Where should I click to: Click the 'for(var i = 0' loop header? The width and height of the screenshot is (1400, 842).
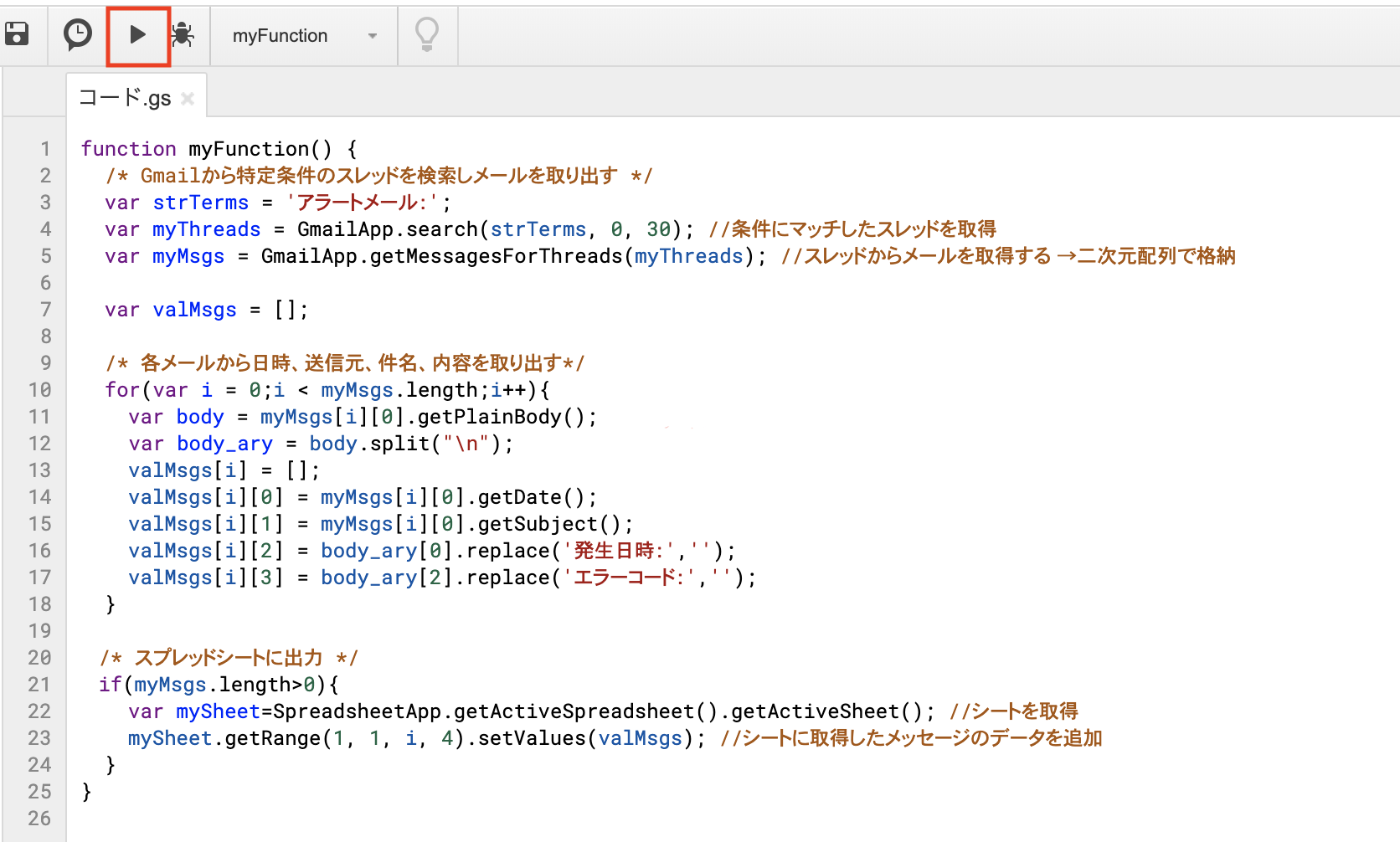point(183,390)
